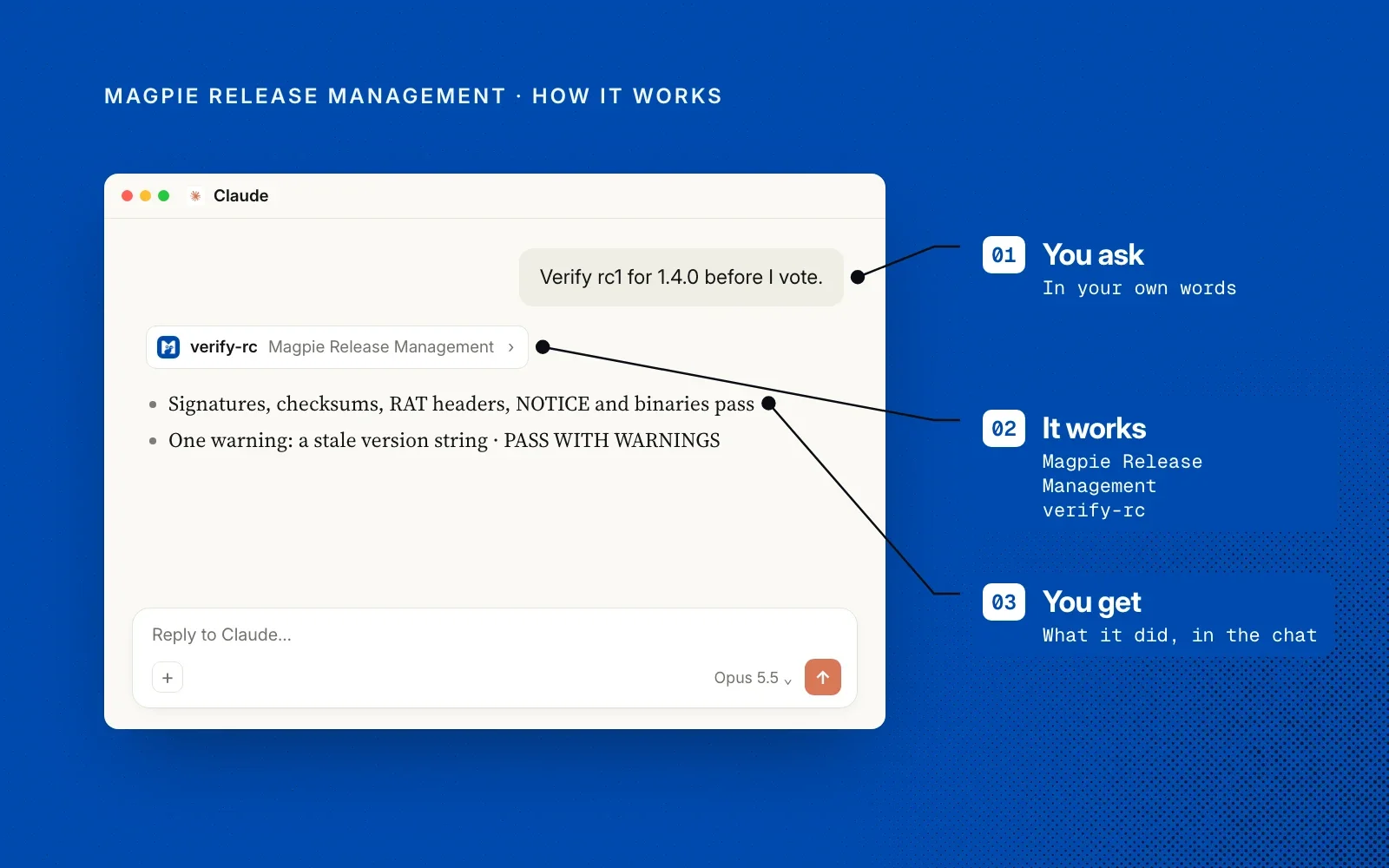The image size is (1389, 868).
Task: Click 'What it did, in the chat' caption
Action: pos(1180,635)
